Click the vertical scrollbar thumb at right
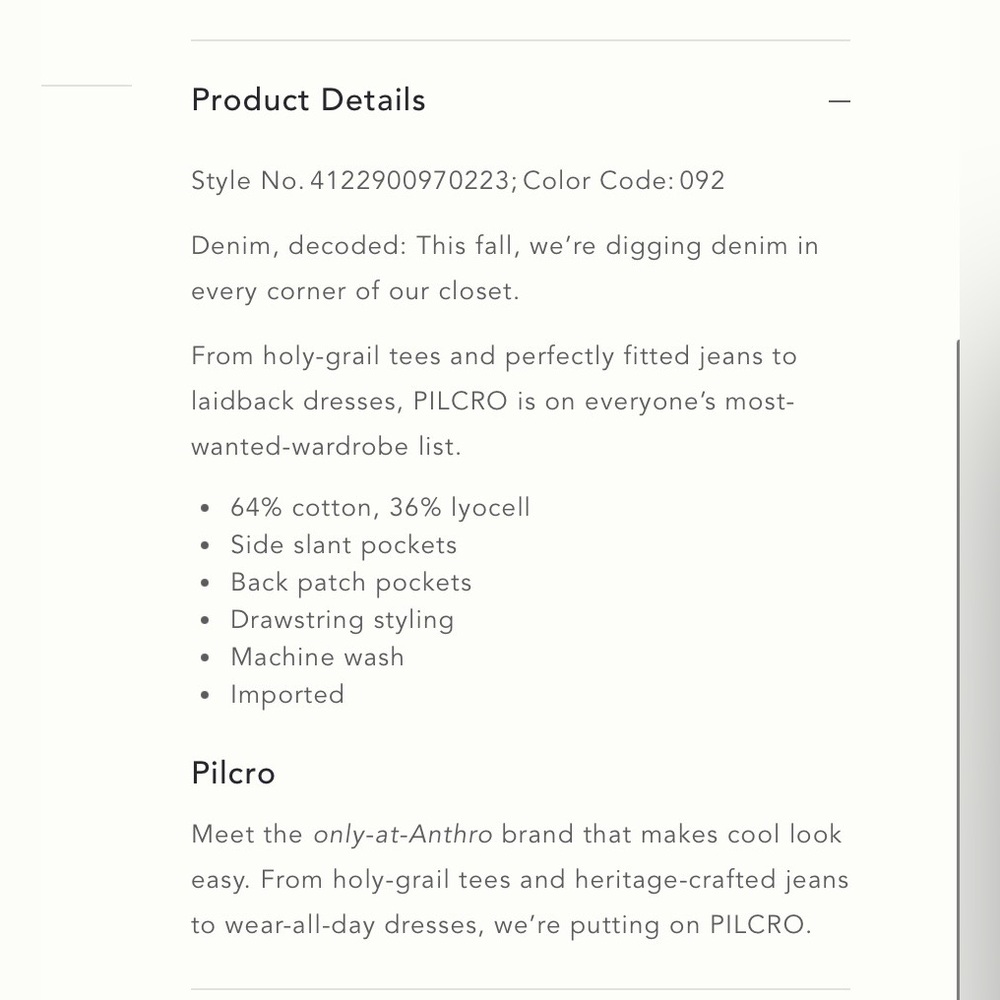 coord(959,670)
